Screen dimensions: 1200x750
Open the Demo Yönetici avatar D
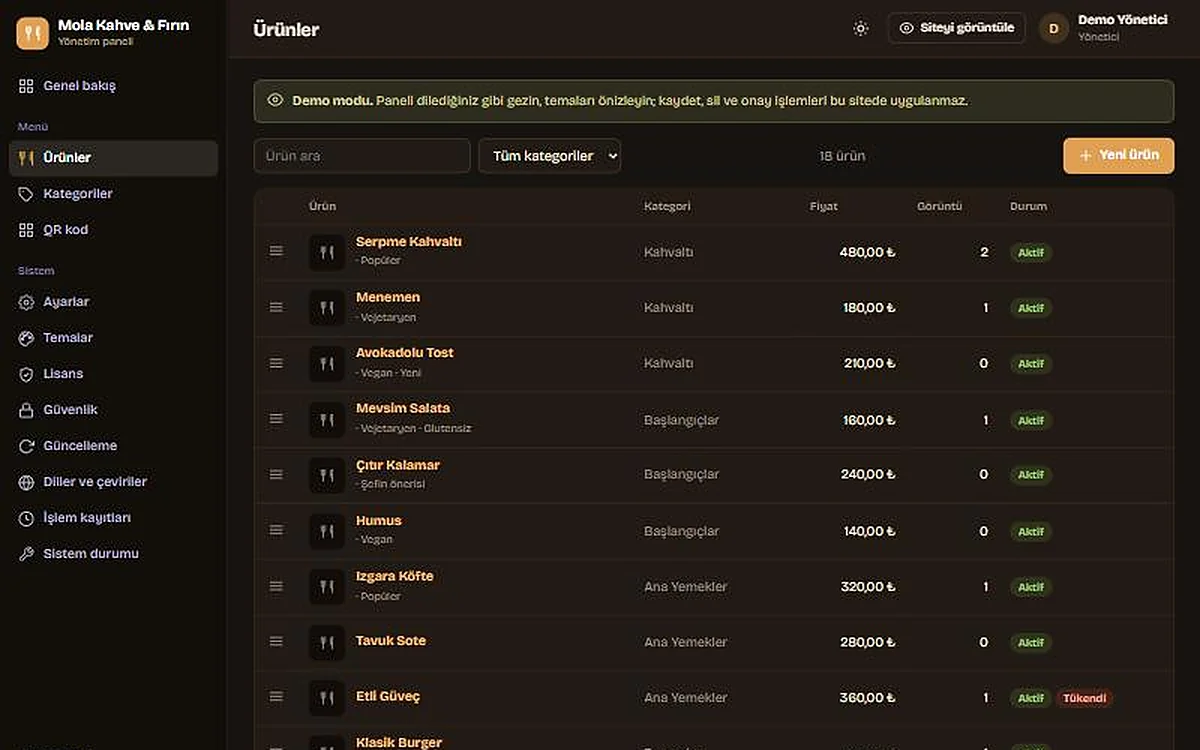(1054, 29)
